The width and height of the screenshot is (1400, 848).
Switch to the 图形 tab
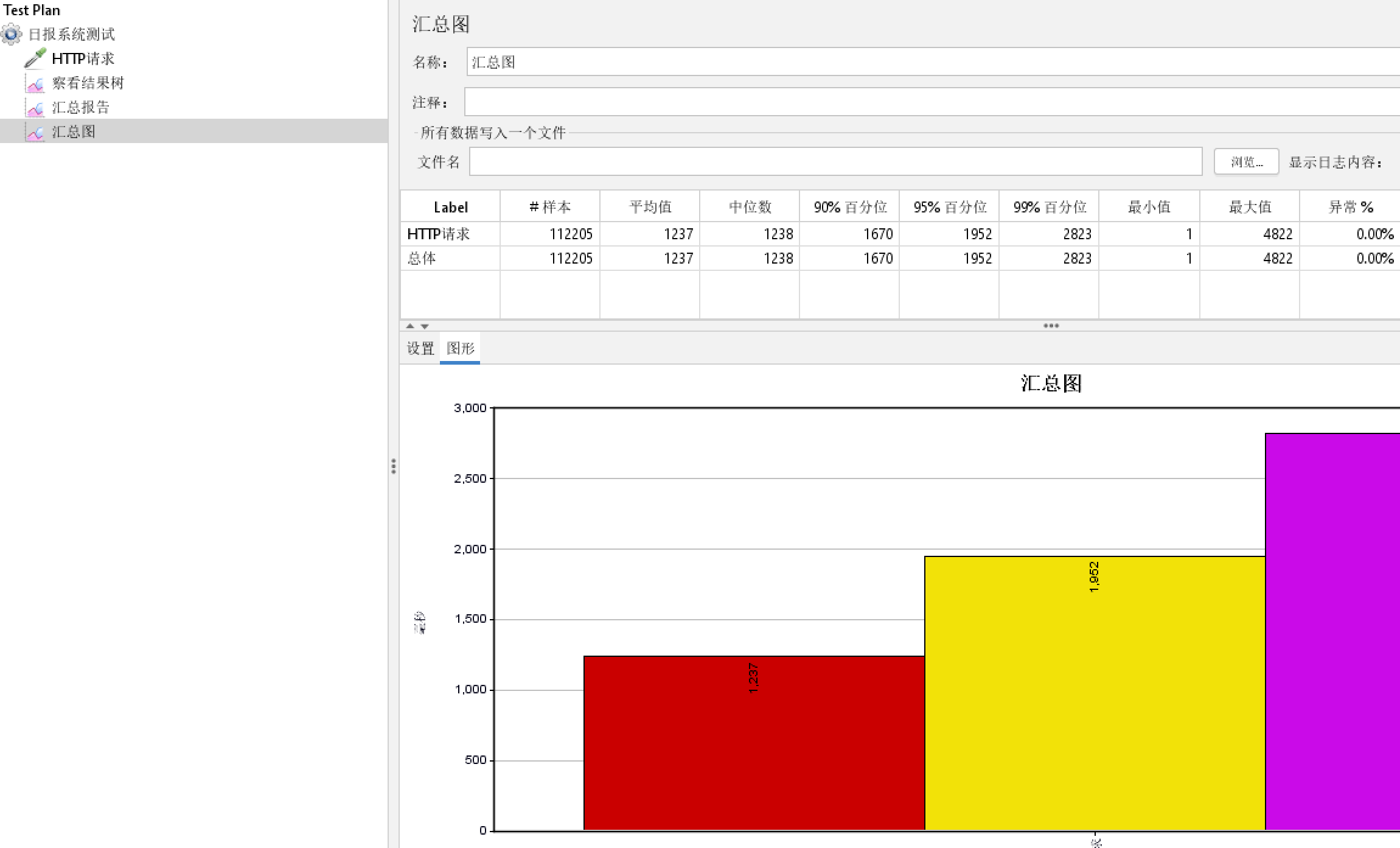(460, 348)
